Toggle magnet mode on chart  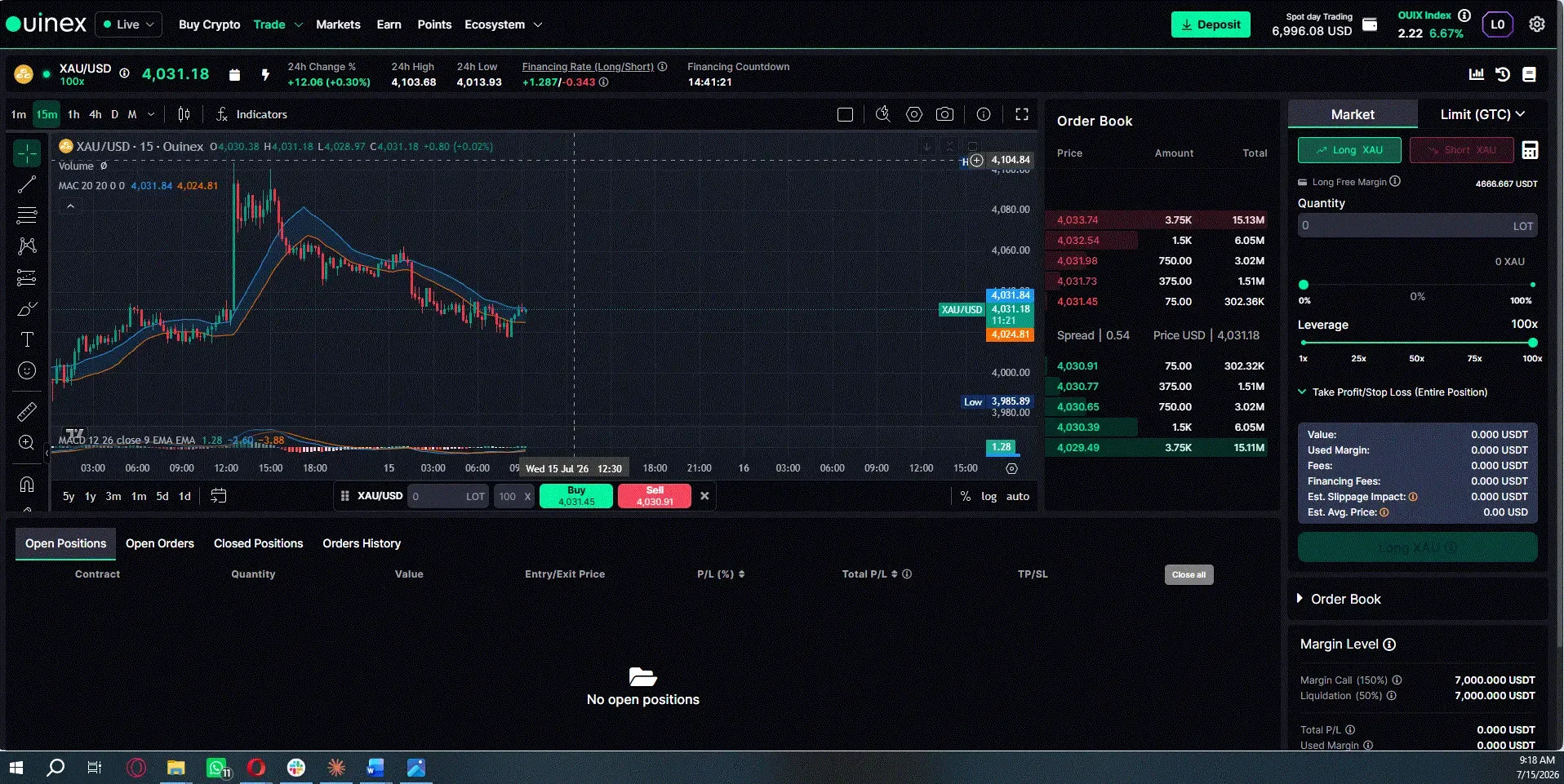click(27, 485)
